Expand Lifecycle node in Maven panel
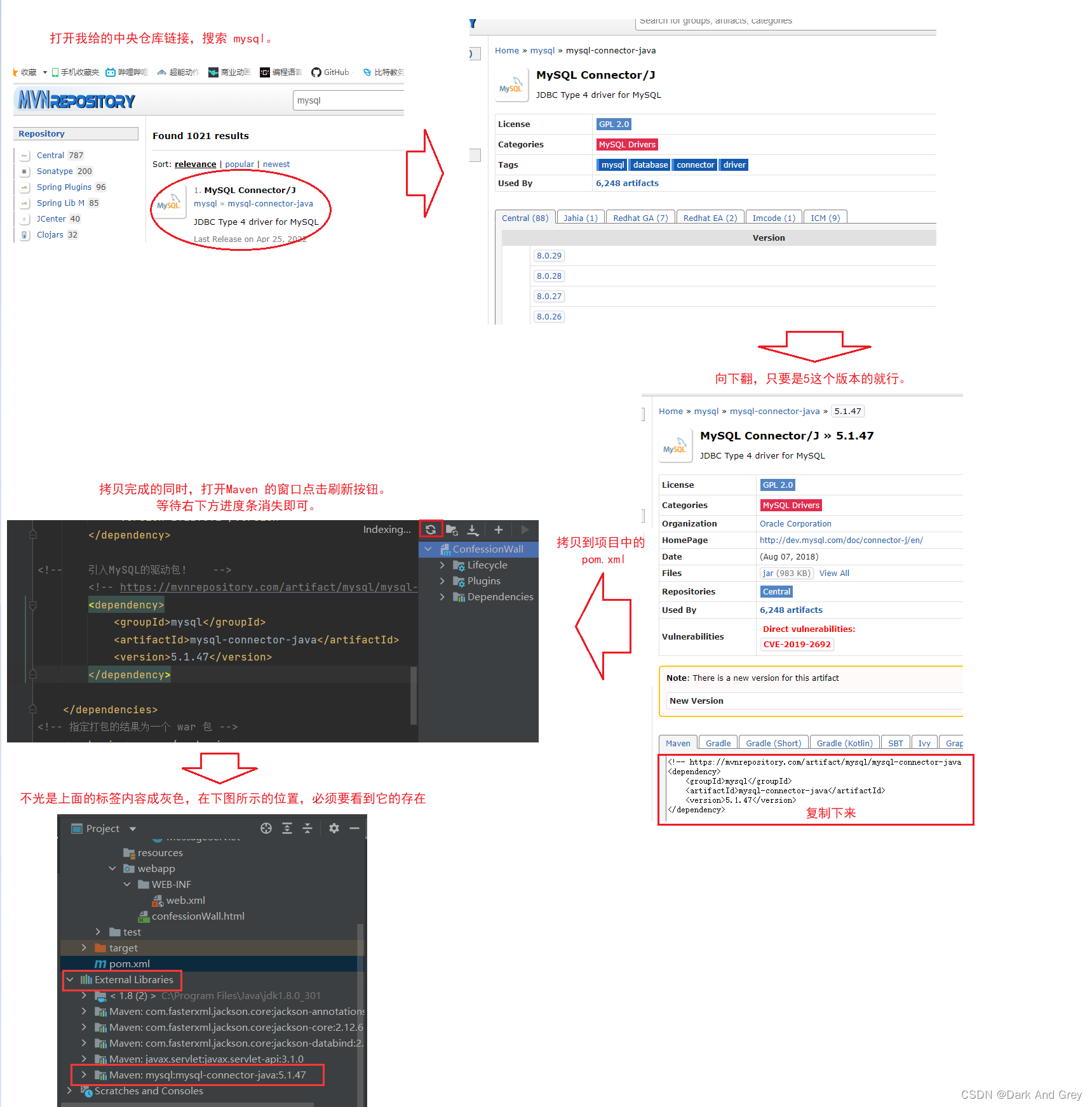The width and height of the screenshot is (1092, 1107). point(442,565)
